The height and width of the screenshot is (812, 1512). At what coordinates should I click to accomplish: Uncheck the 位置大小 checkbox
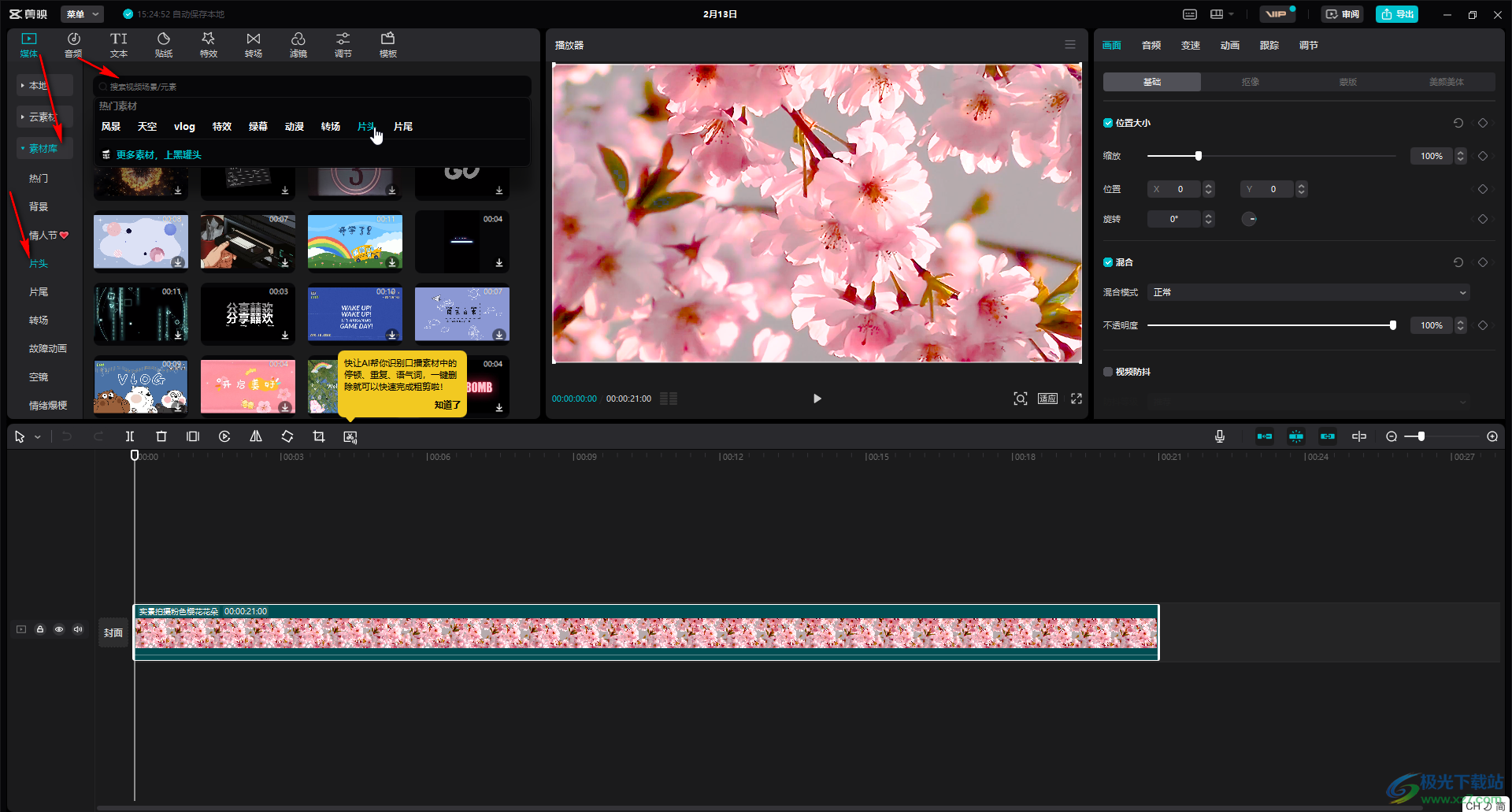[1108, 123]
